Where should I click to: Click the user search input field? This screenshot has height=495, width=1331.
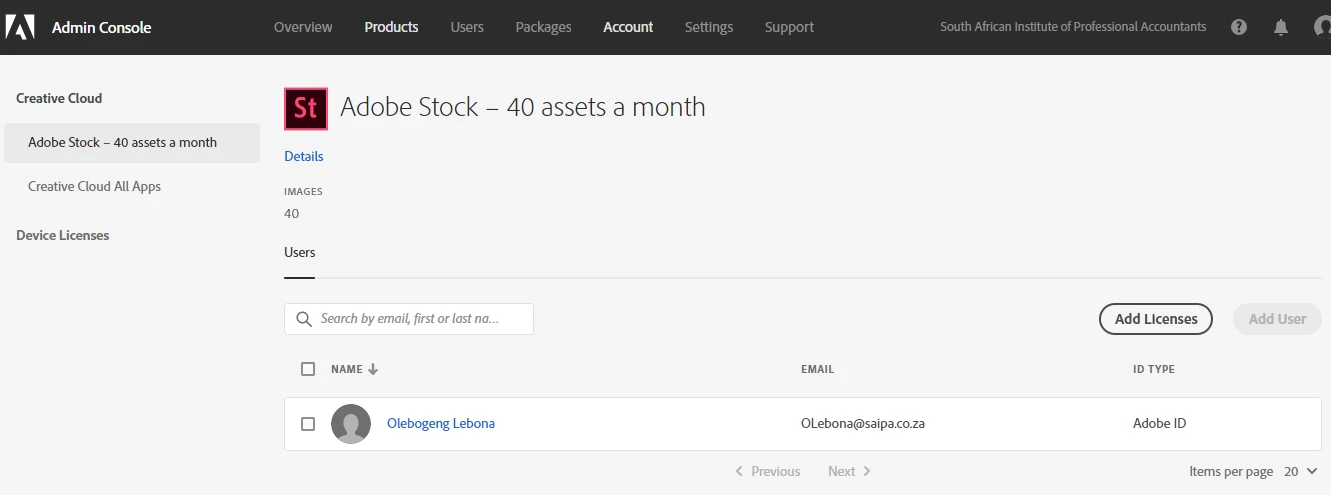pos(409,319)
